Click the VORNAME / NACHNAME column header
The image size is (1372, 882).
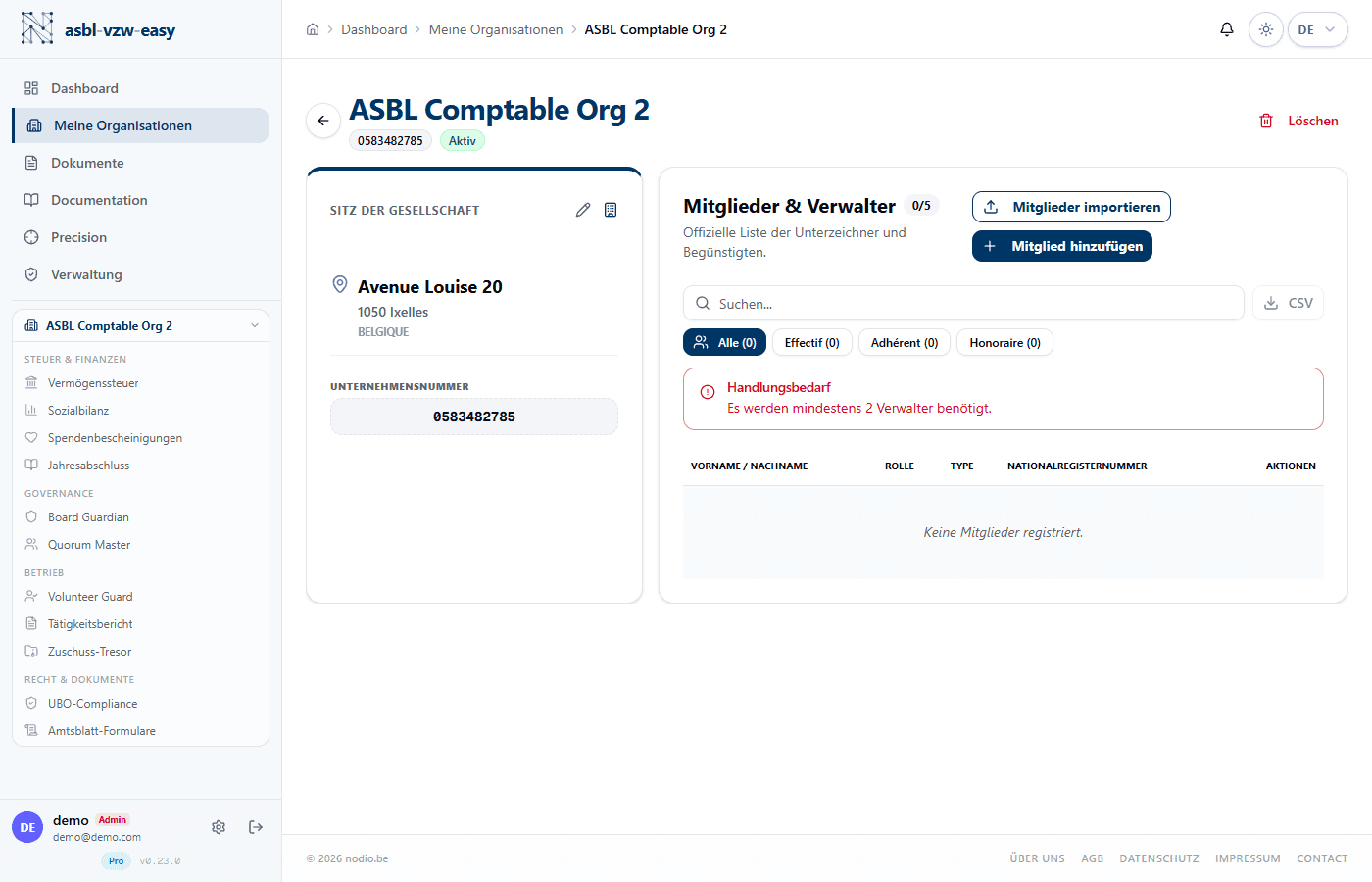click(x=750, y=466)
